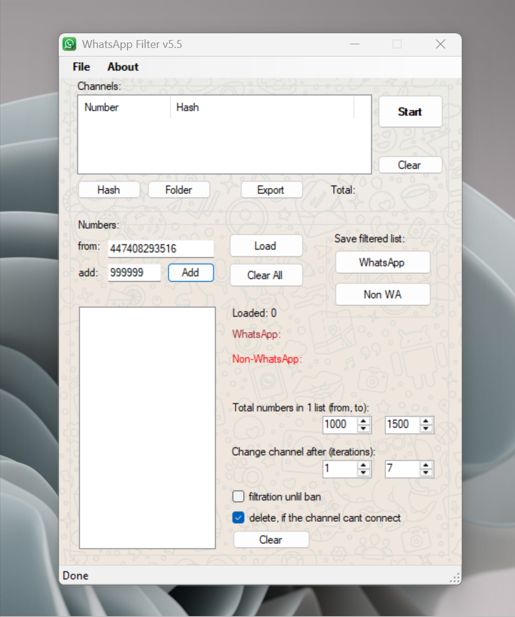Increase the channel iterations value 1
This screenshot has width=515, height=617.
coord(364,465)
